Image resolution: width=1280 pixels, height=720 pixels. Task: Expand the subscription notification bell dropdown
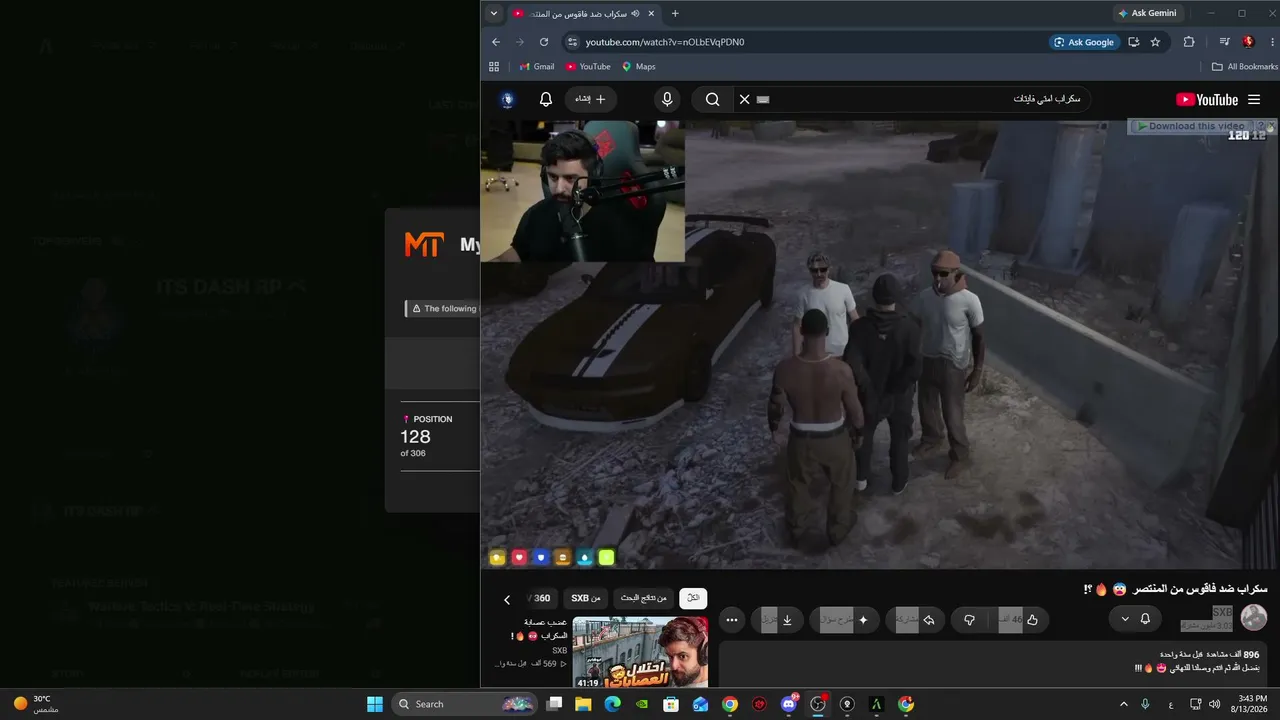[1134, 619]
